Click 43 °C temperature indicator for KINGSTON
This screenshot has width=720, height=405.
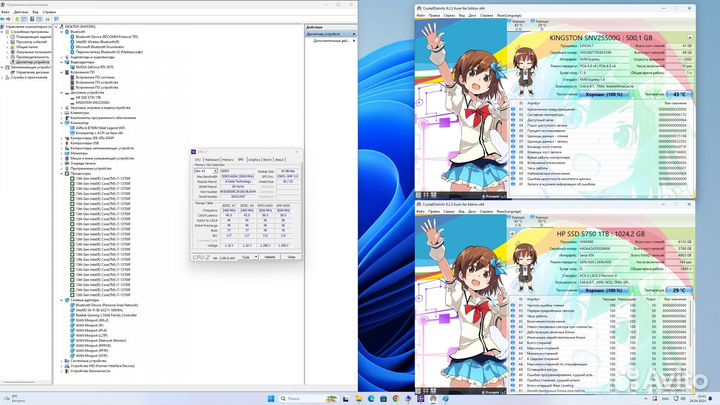point(679,94)
